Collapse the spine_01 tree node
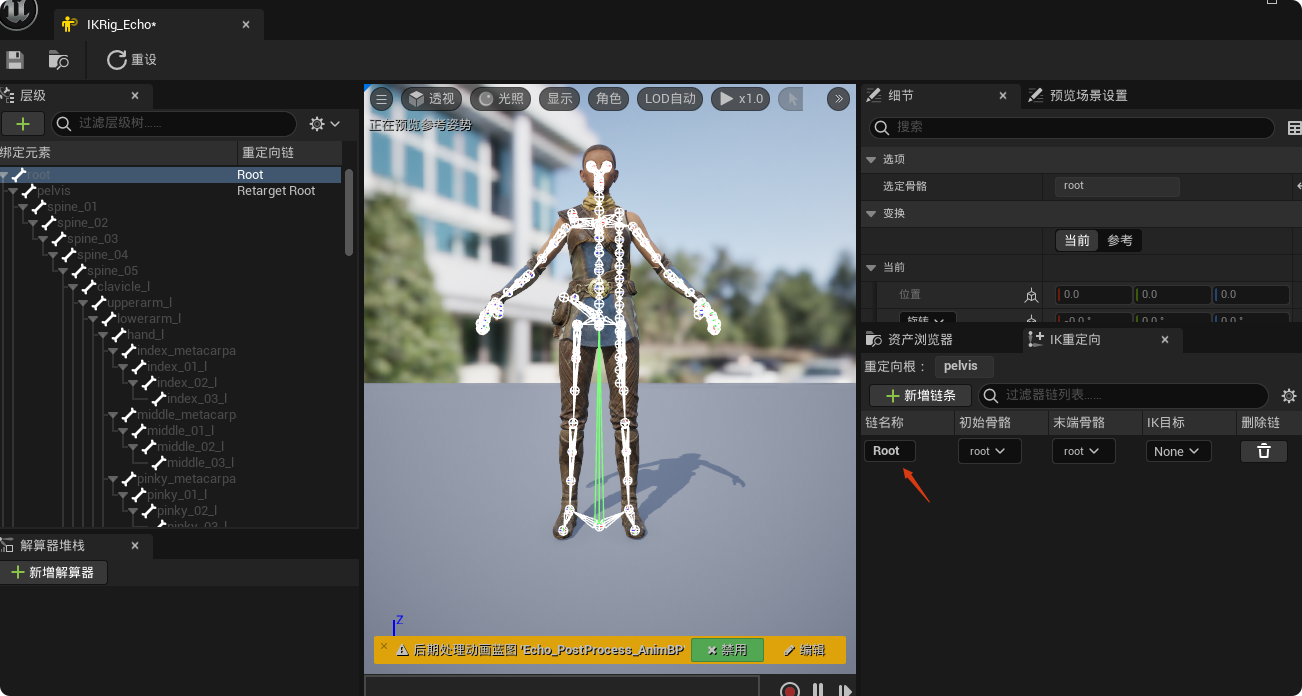The width and height of the screenshot is (1302, 696). (24, 207)
